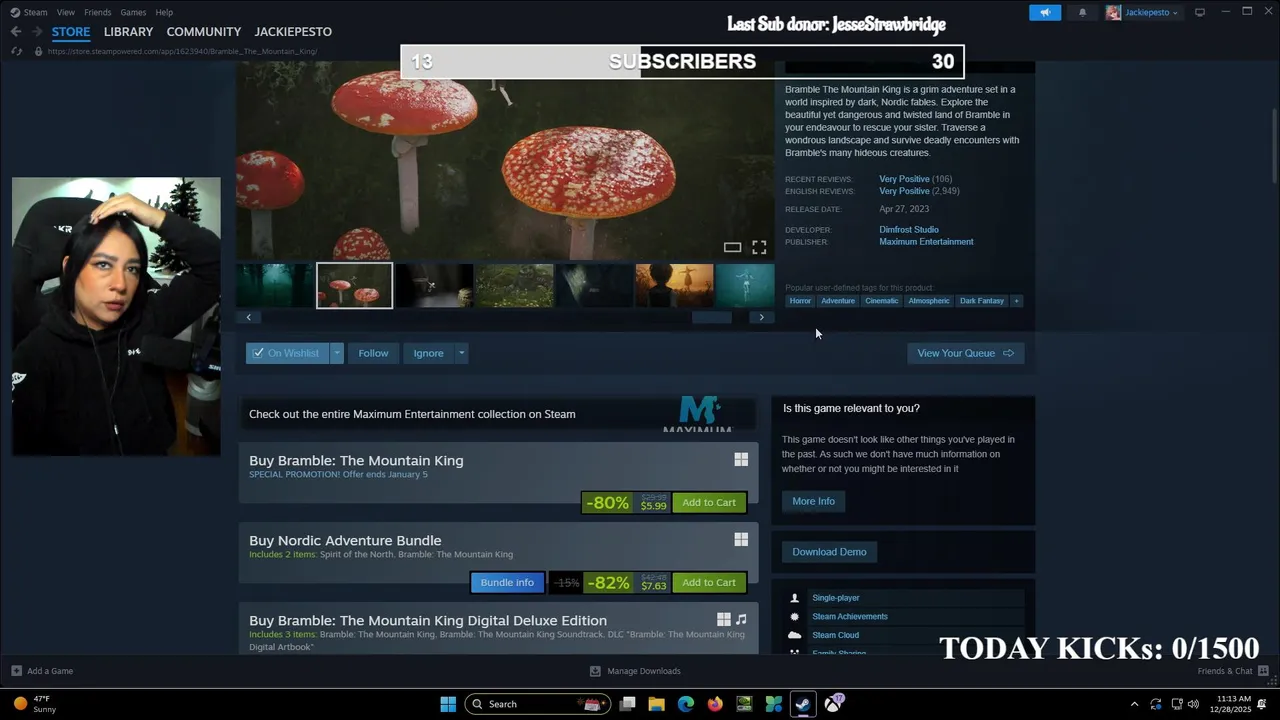The width and height of the screenshot is (1280, 720).
Task: Launch Firefox from taskbar
Action: (x=715, y=704)
